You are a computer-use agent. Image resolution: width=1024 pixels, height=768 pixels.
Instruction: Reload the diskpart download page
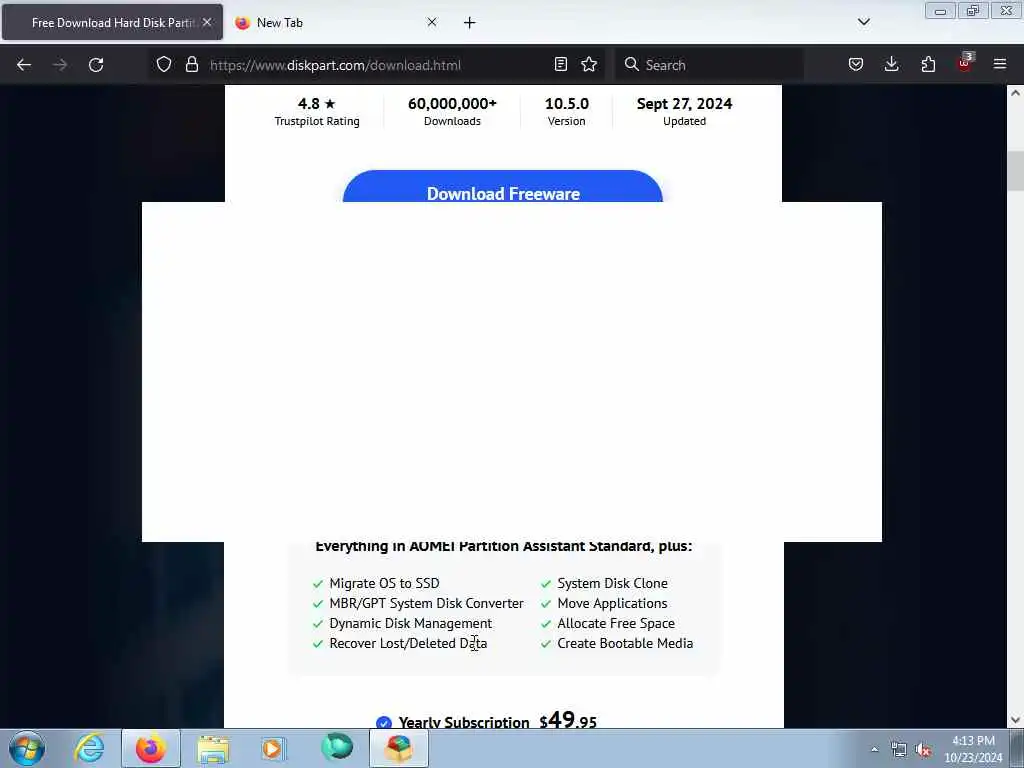click(x=96, y=65)
